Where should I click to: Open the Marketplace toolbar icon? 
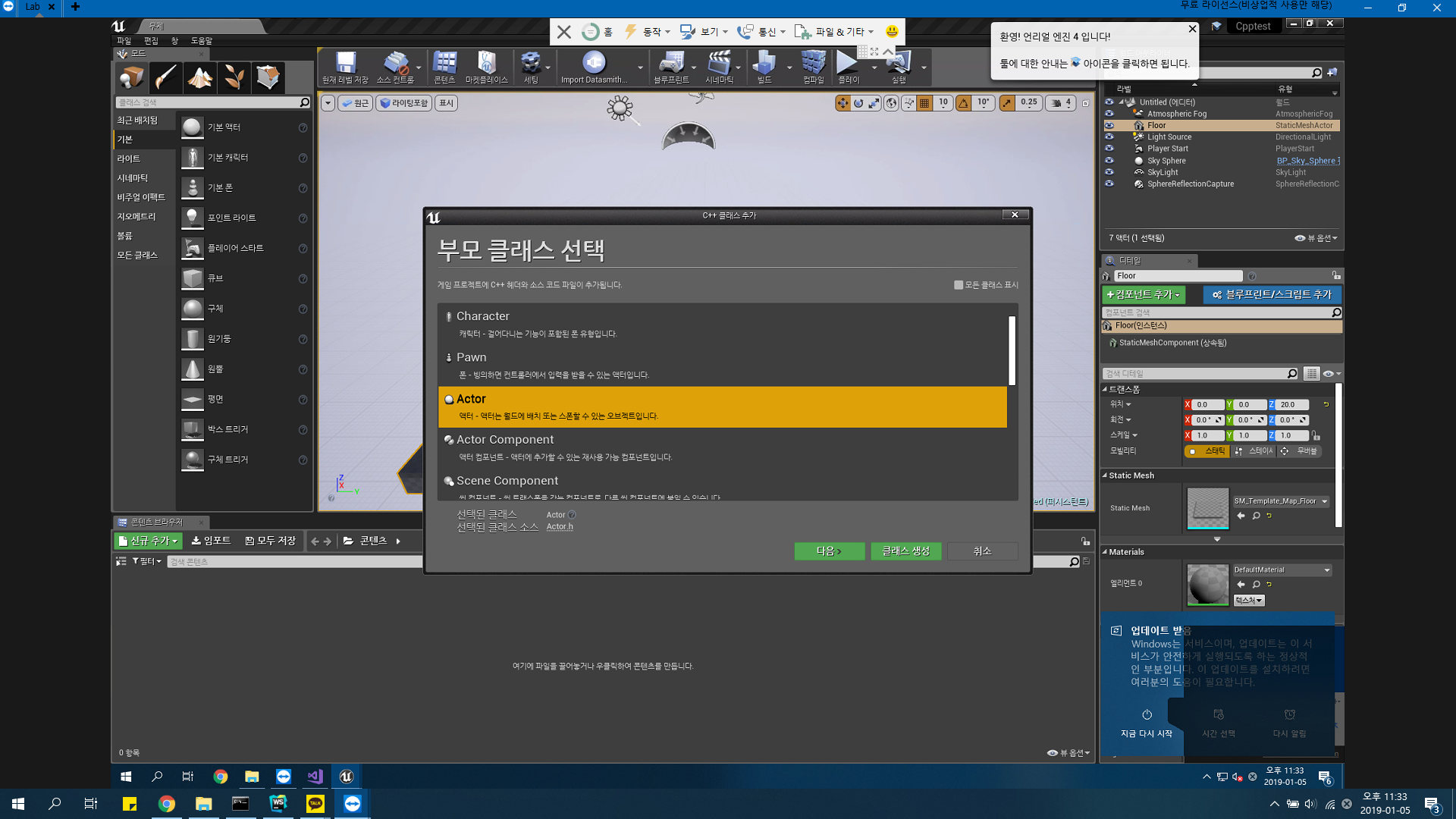pos(486,67)
